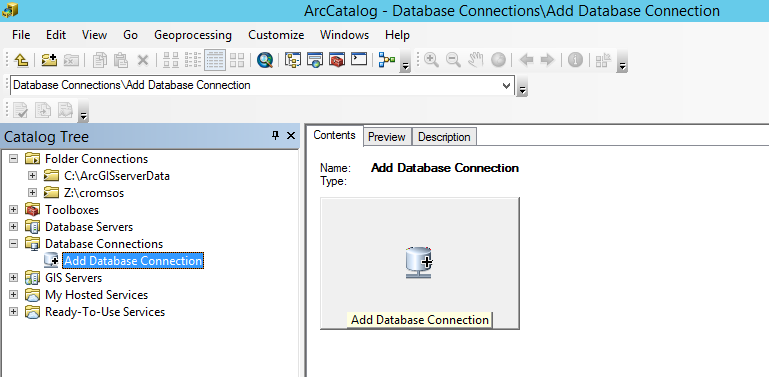This screenshot has height=377, width=769.
Task: Expand the Database Servers node
Action: (14, 226)
